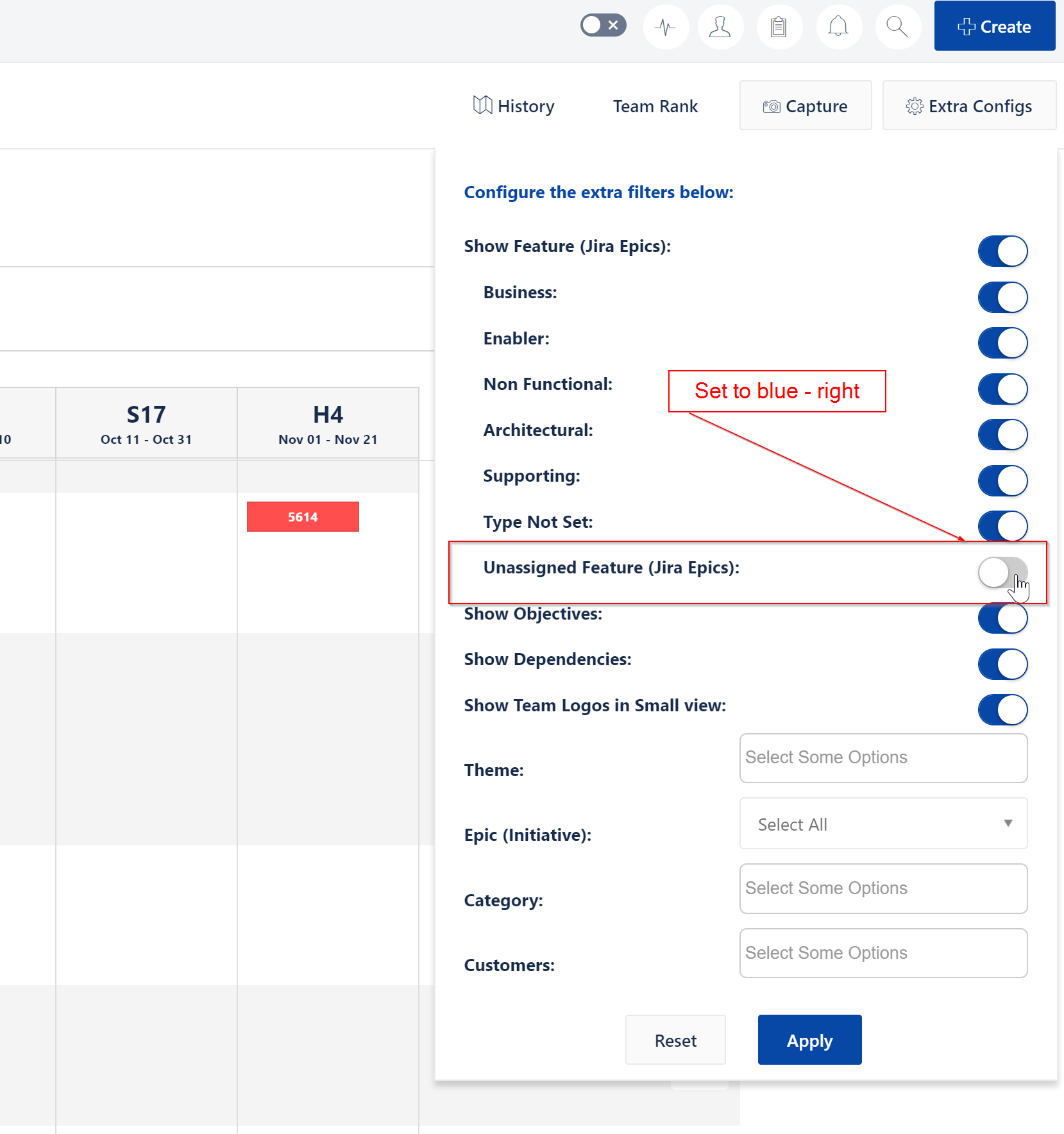Toggle Show Feature (Jira Epics) switch
Screen dimensions: 1064x1134
pyautogui.click(x=1002, y=251)
